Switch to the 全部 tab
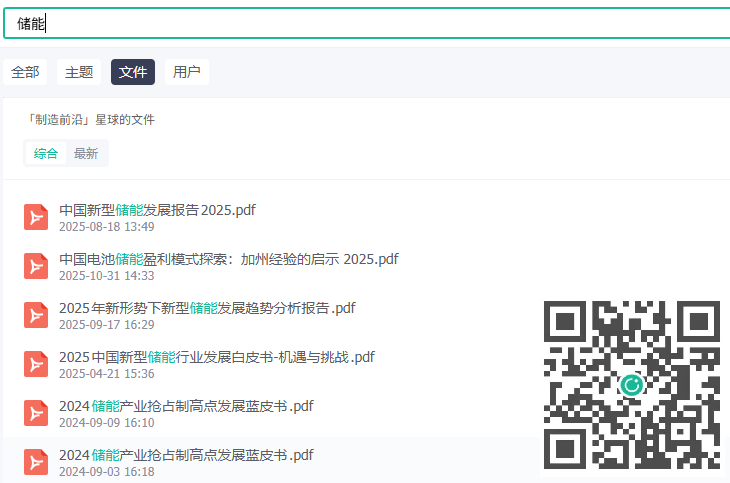The image size is (730, 483). coord(25,72)
